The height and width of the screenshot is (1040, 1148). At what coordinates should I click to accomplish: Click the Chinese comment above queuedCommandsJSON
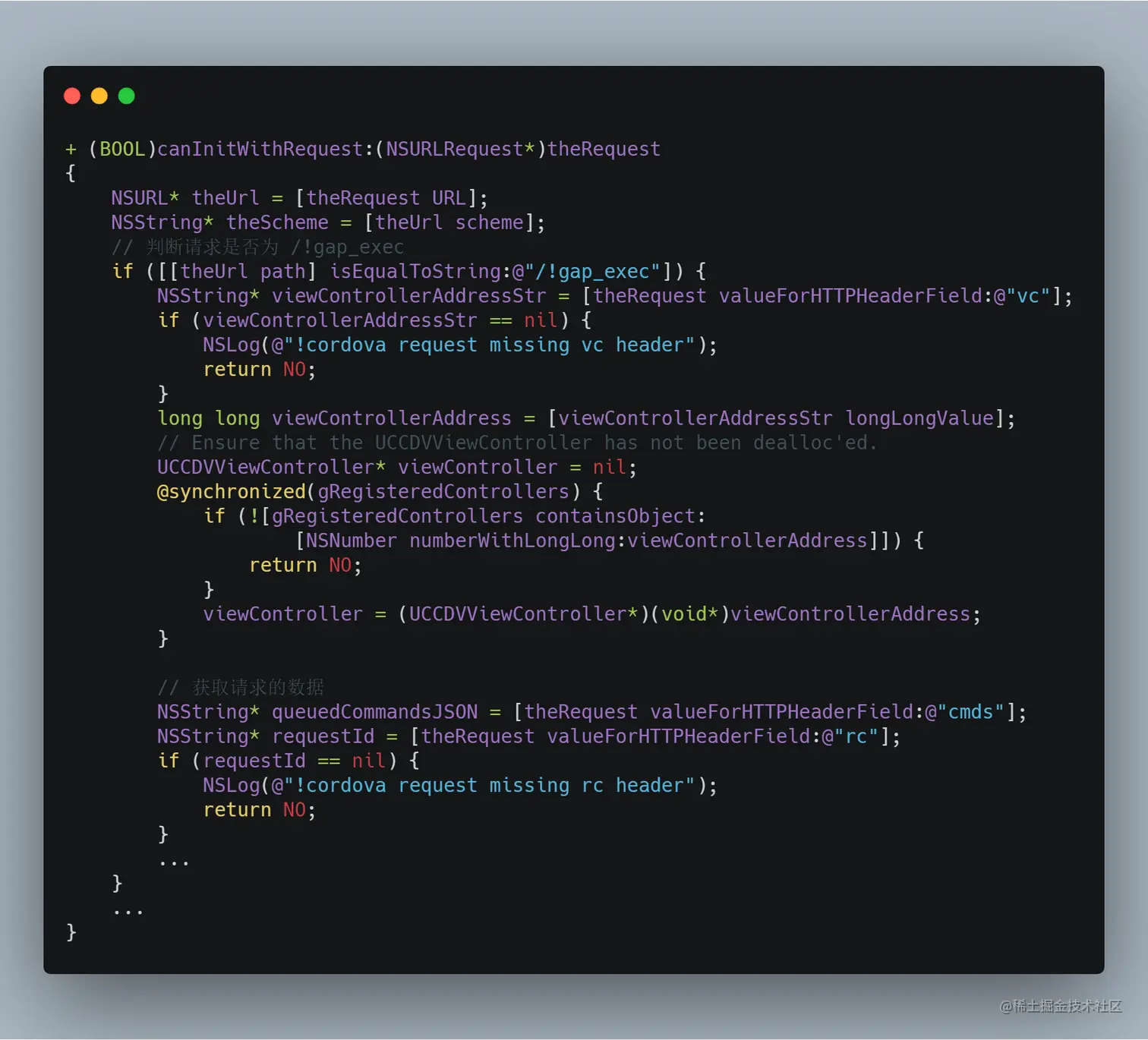pyautogui.click(x=241, y=688)
